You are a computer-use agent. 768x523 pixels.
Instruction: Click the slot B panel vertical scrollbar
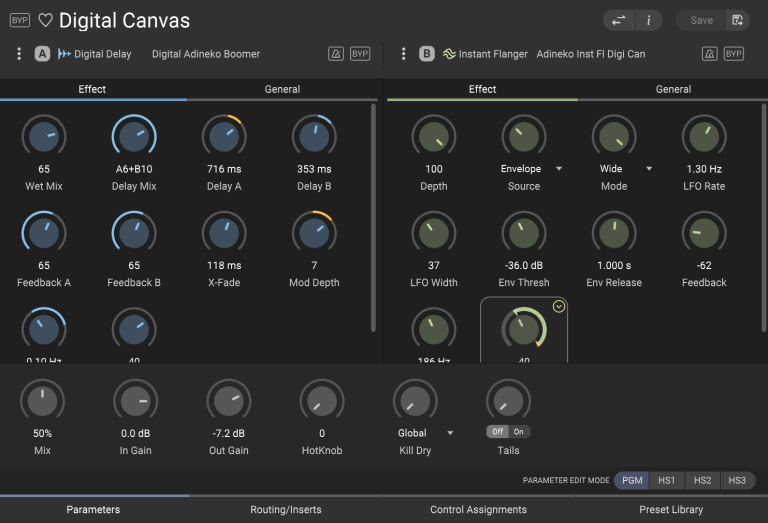(x=764, y=217)
